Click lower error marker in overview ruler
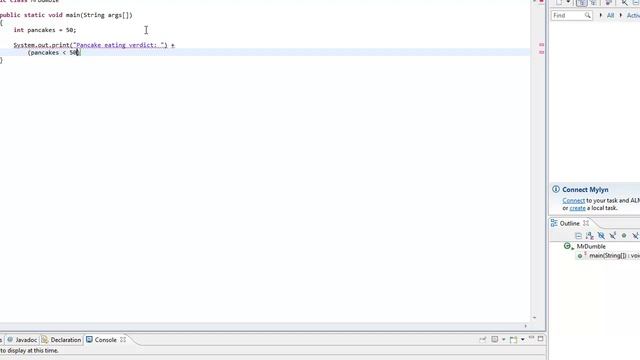 [x=542, y=52]
